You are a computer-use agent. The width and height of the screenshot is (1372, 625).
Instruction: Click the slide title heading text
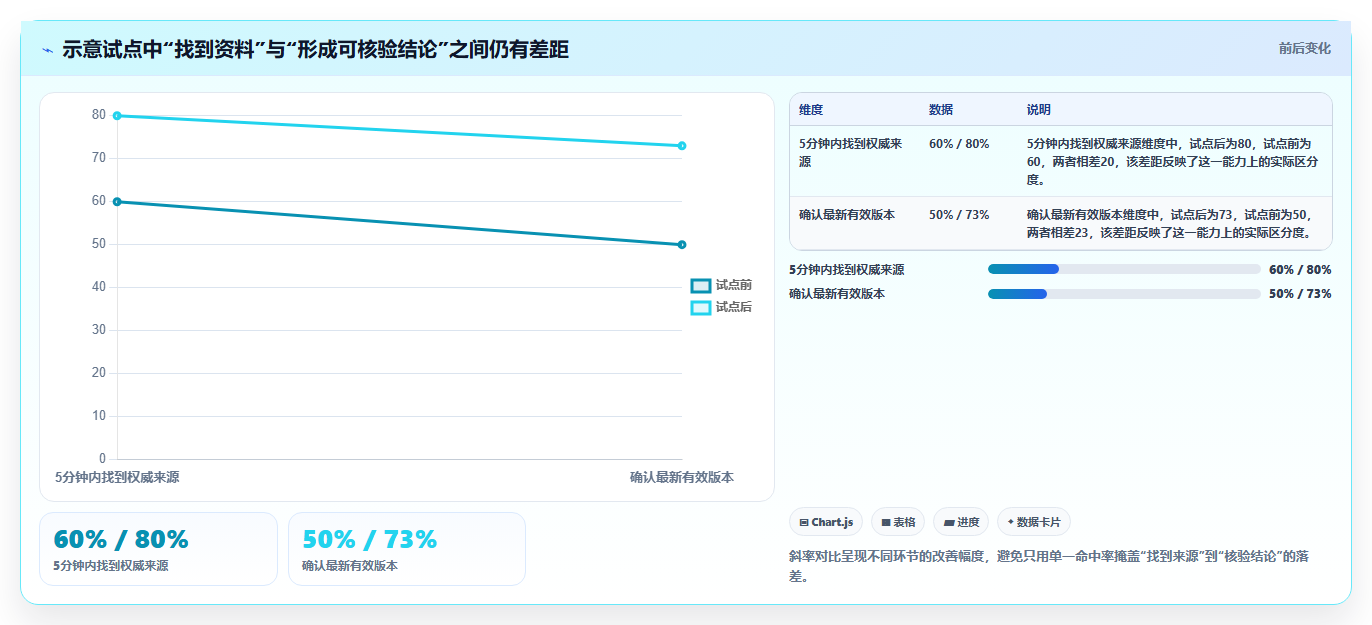[x=315, y=50]
